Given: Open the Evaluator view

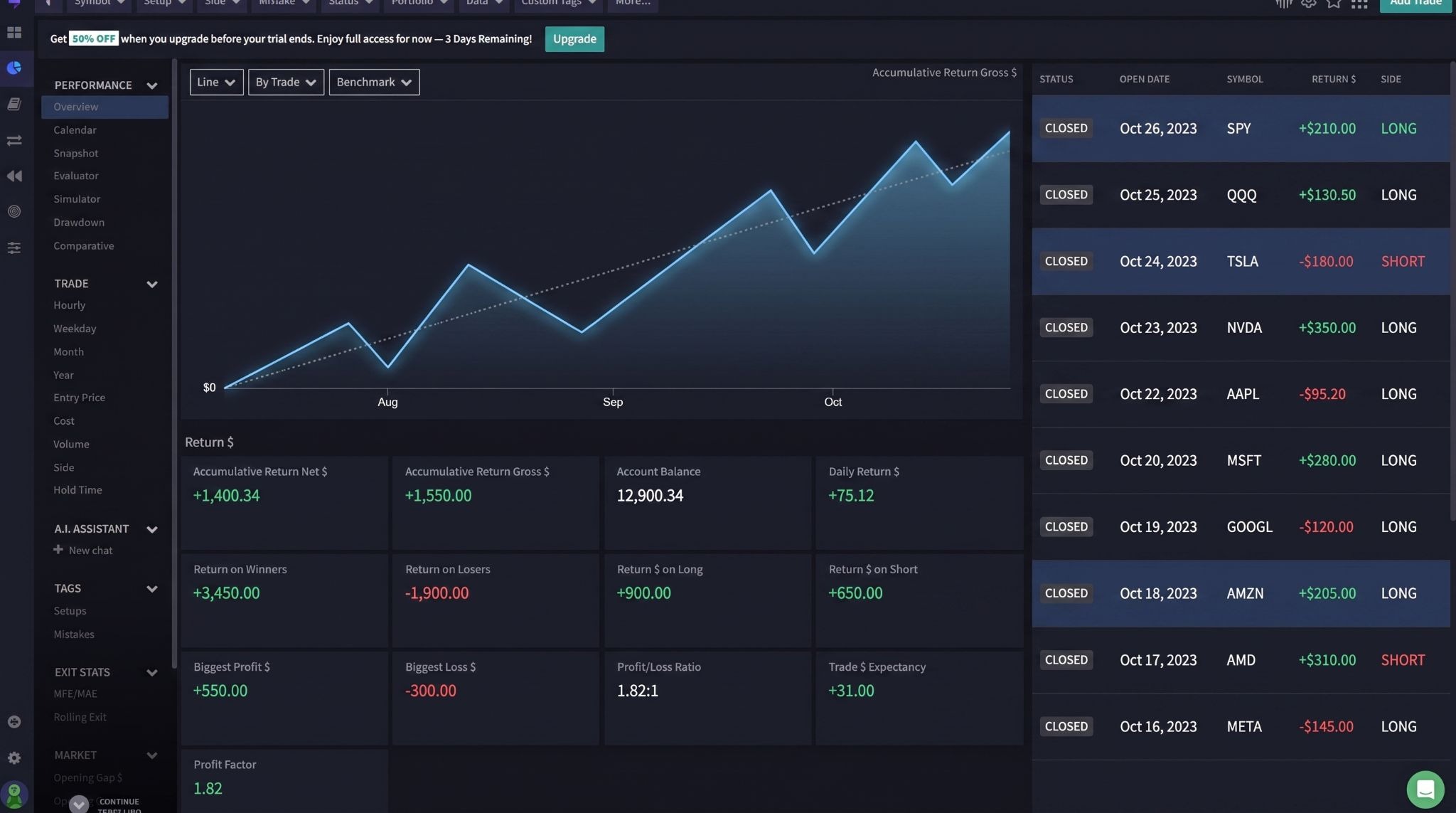Looking at the screenshot, I should [76, 176].
